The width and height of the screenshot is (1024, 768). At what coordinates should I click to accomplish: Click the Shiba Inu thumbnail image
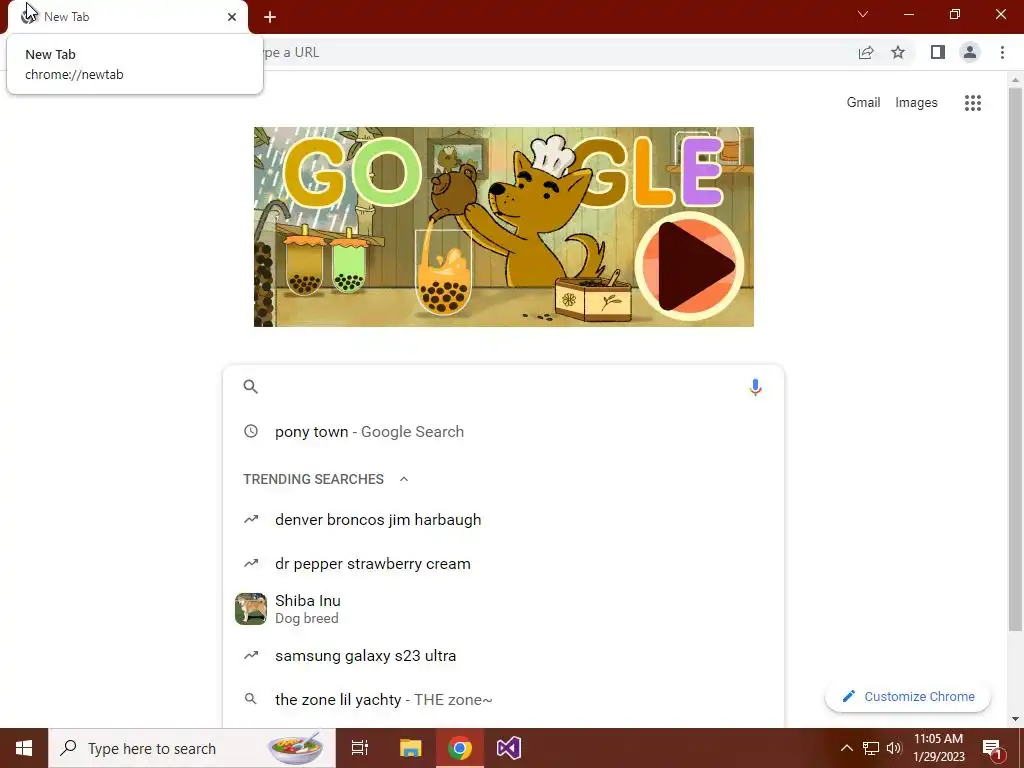(251, 609)
